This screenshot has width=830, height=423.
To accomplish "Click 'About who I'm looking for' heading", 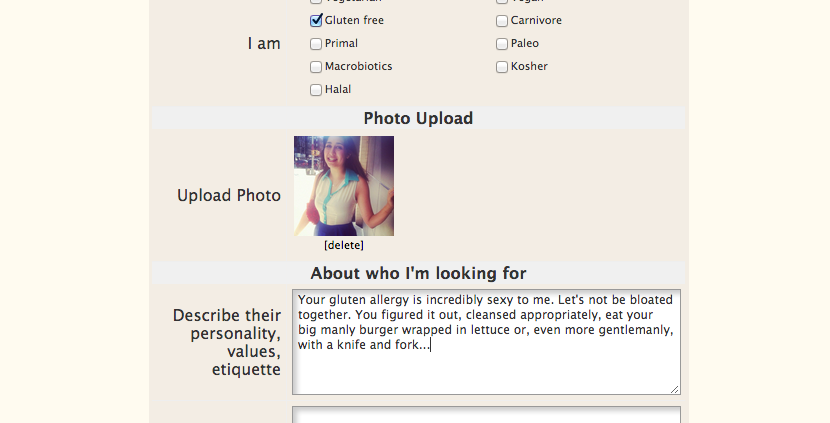I will click(x=418, y=273).
